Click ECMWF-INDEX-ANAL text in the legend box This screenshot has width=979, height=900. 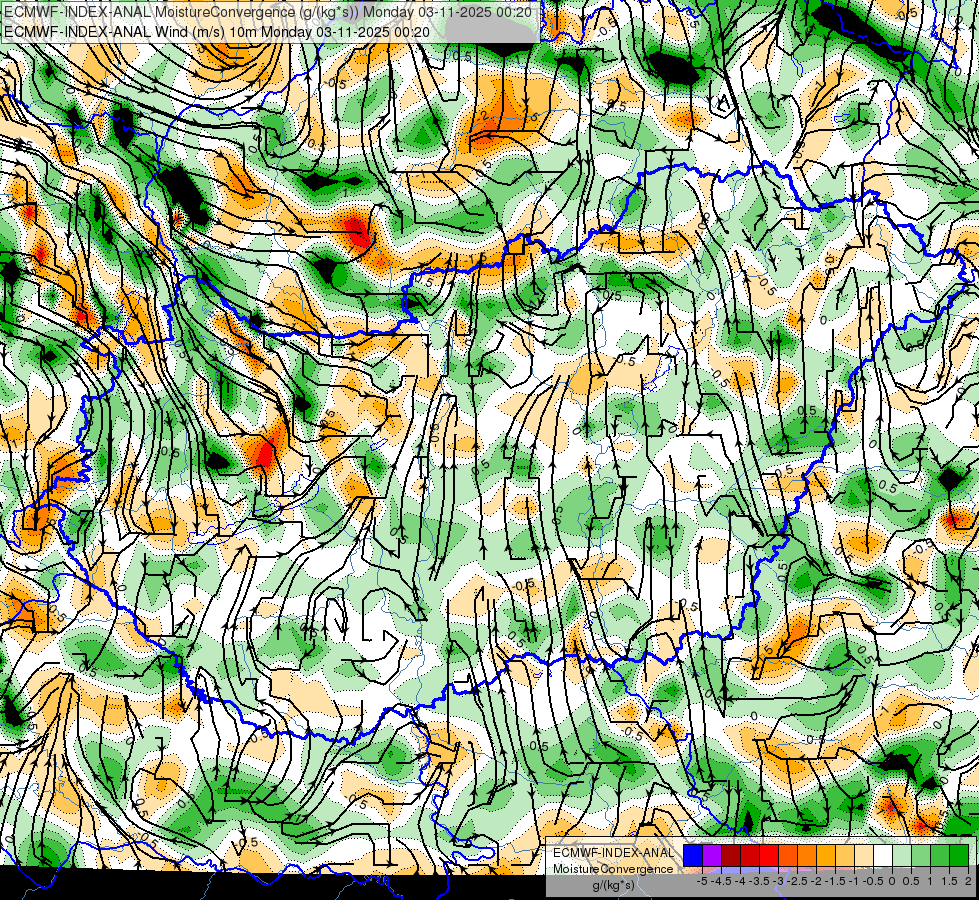(x=613, y=853)
